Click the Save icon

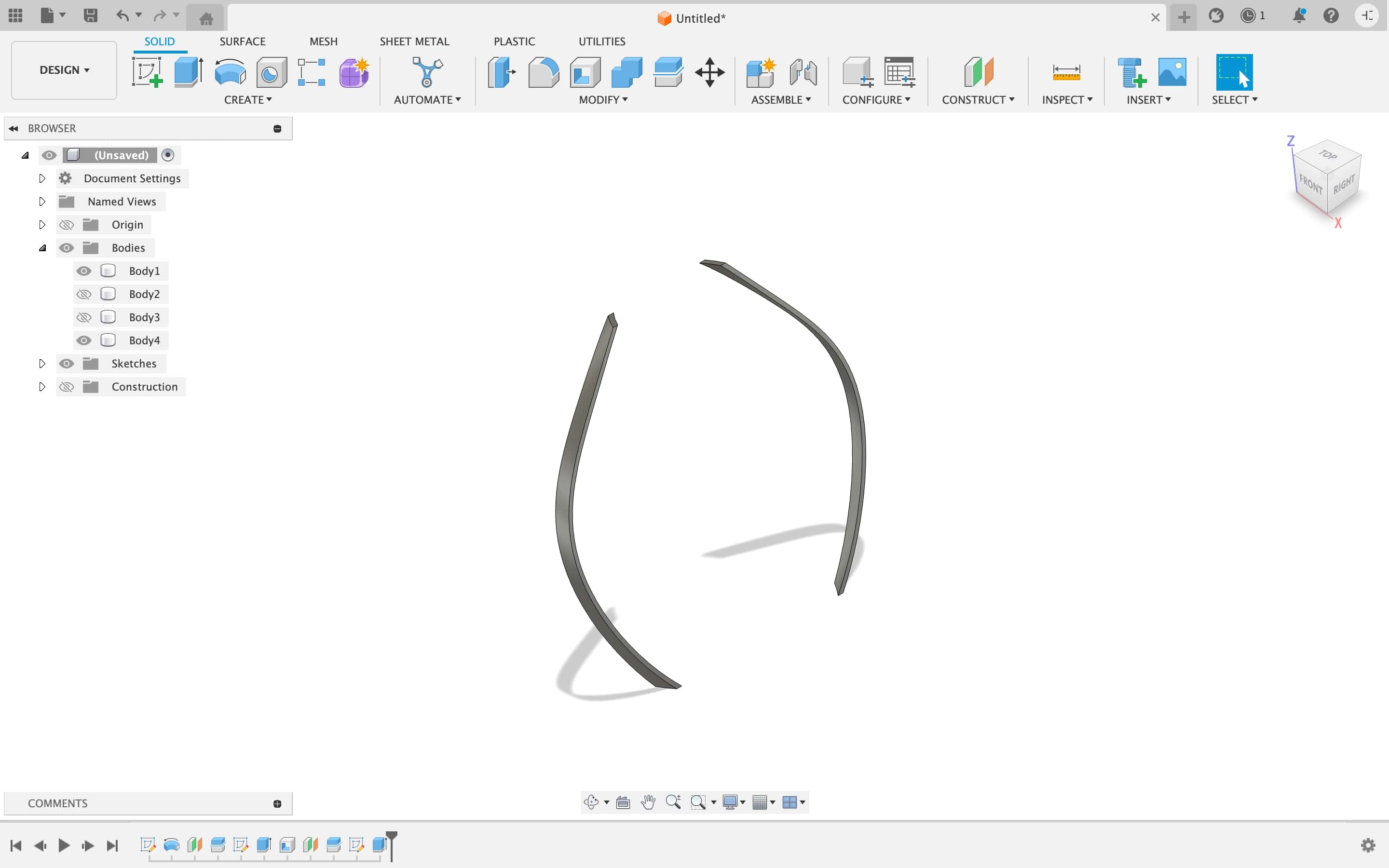pos(90,15)
